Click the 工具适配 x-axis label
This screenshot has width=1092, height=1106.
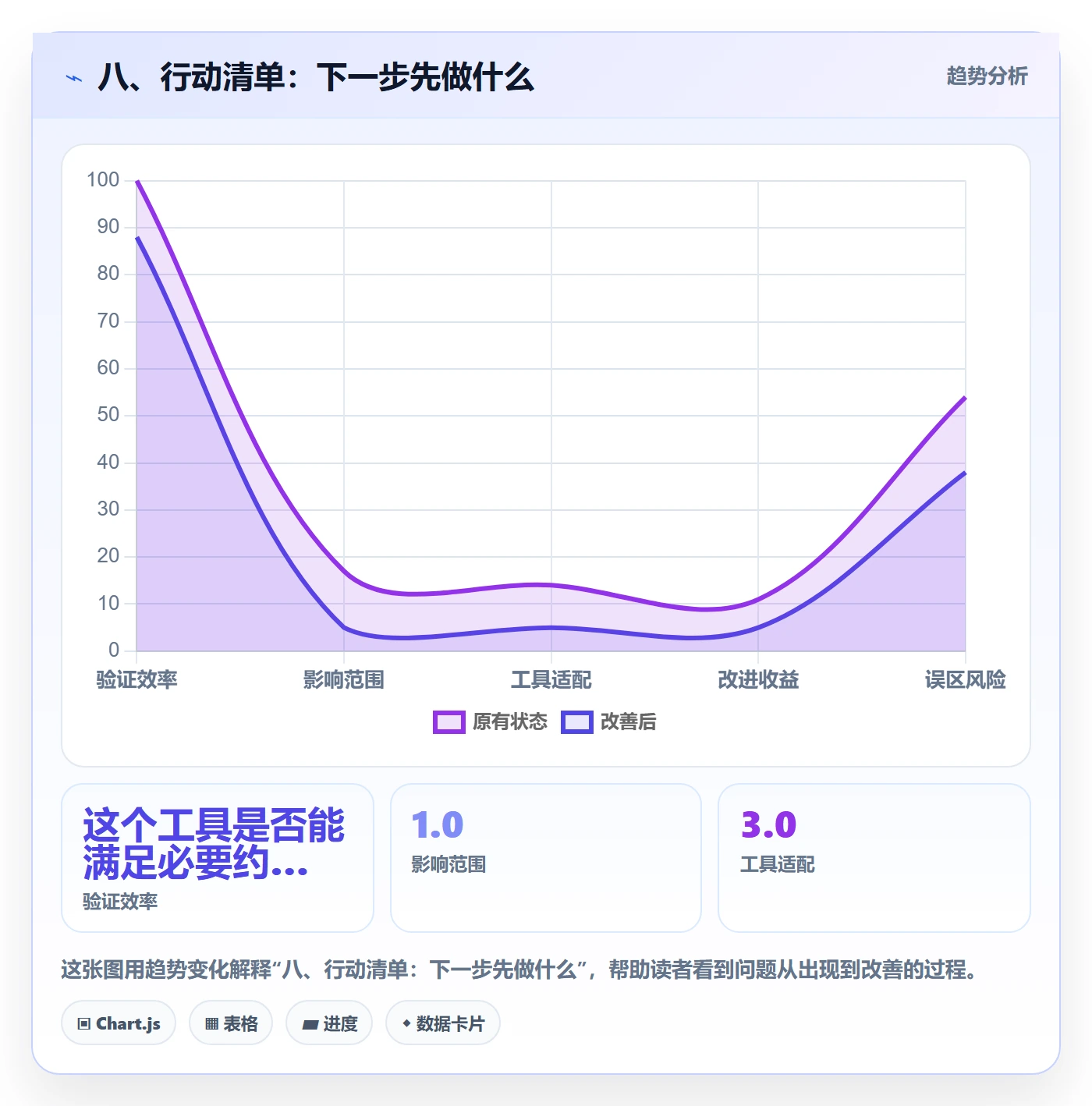(551, 680)
